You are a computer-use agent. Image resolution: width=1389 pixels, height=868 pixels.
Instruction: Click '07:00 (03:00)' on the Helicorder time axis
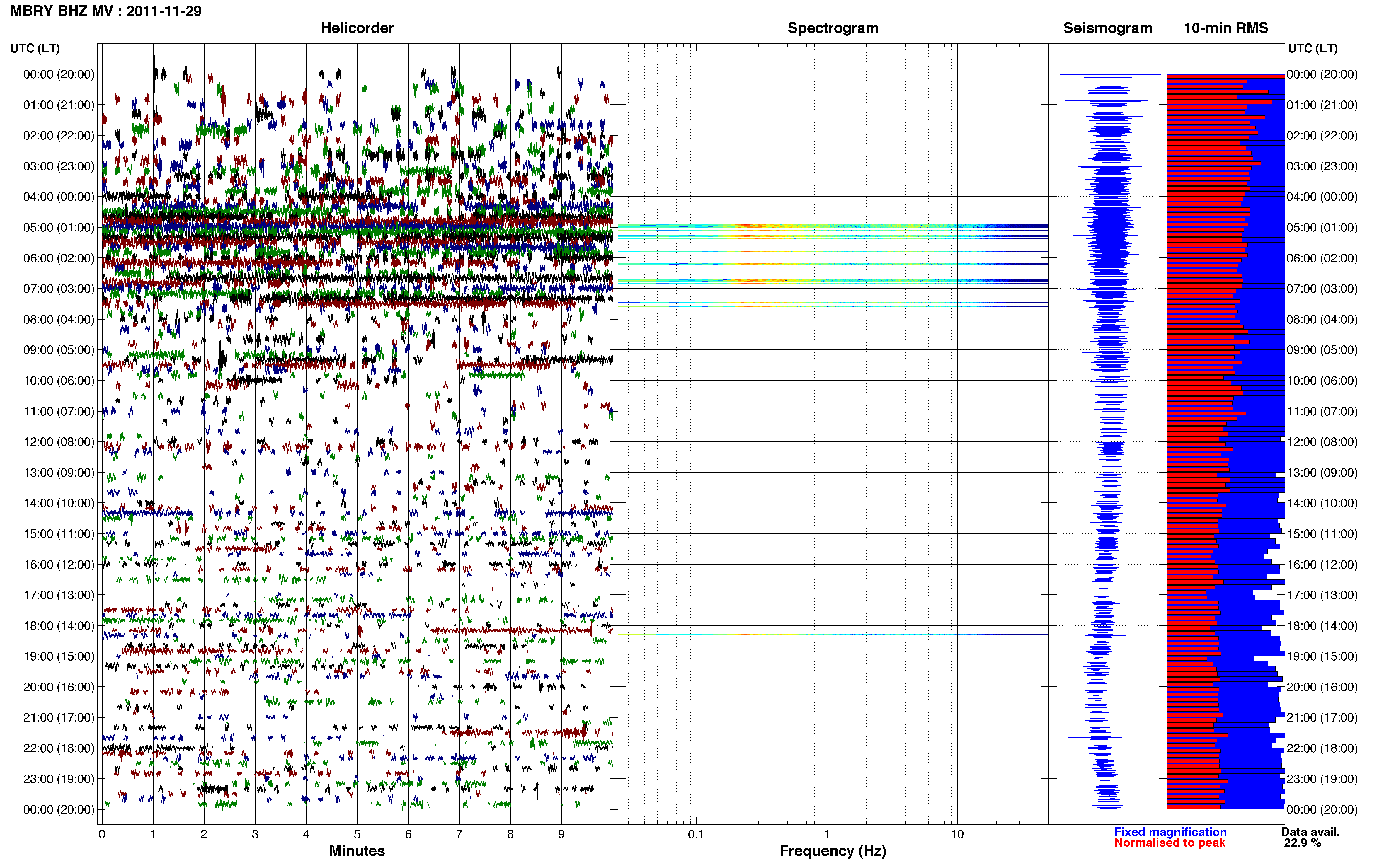(x=59, y=289)
